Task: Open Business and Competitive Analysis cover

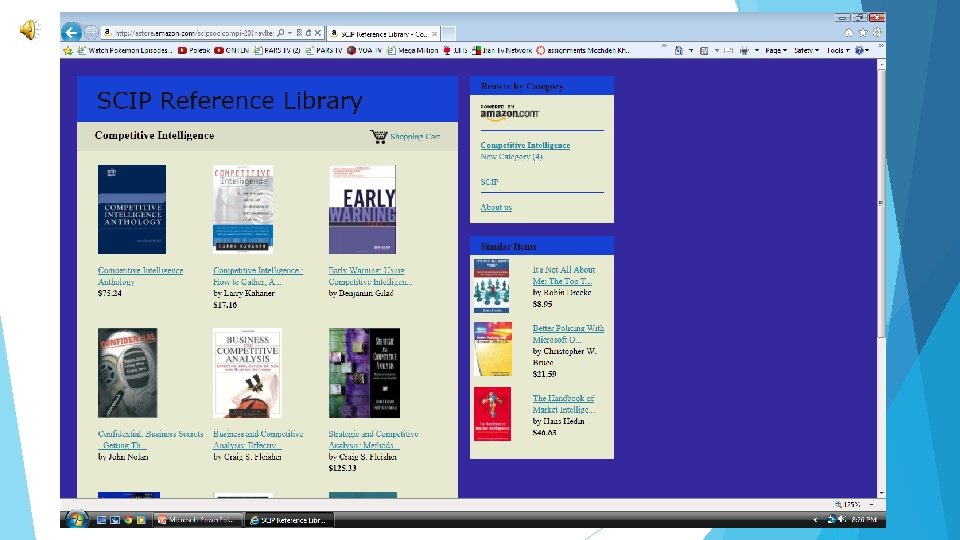Action: coord(247,373)
